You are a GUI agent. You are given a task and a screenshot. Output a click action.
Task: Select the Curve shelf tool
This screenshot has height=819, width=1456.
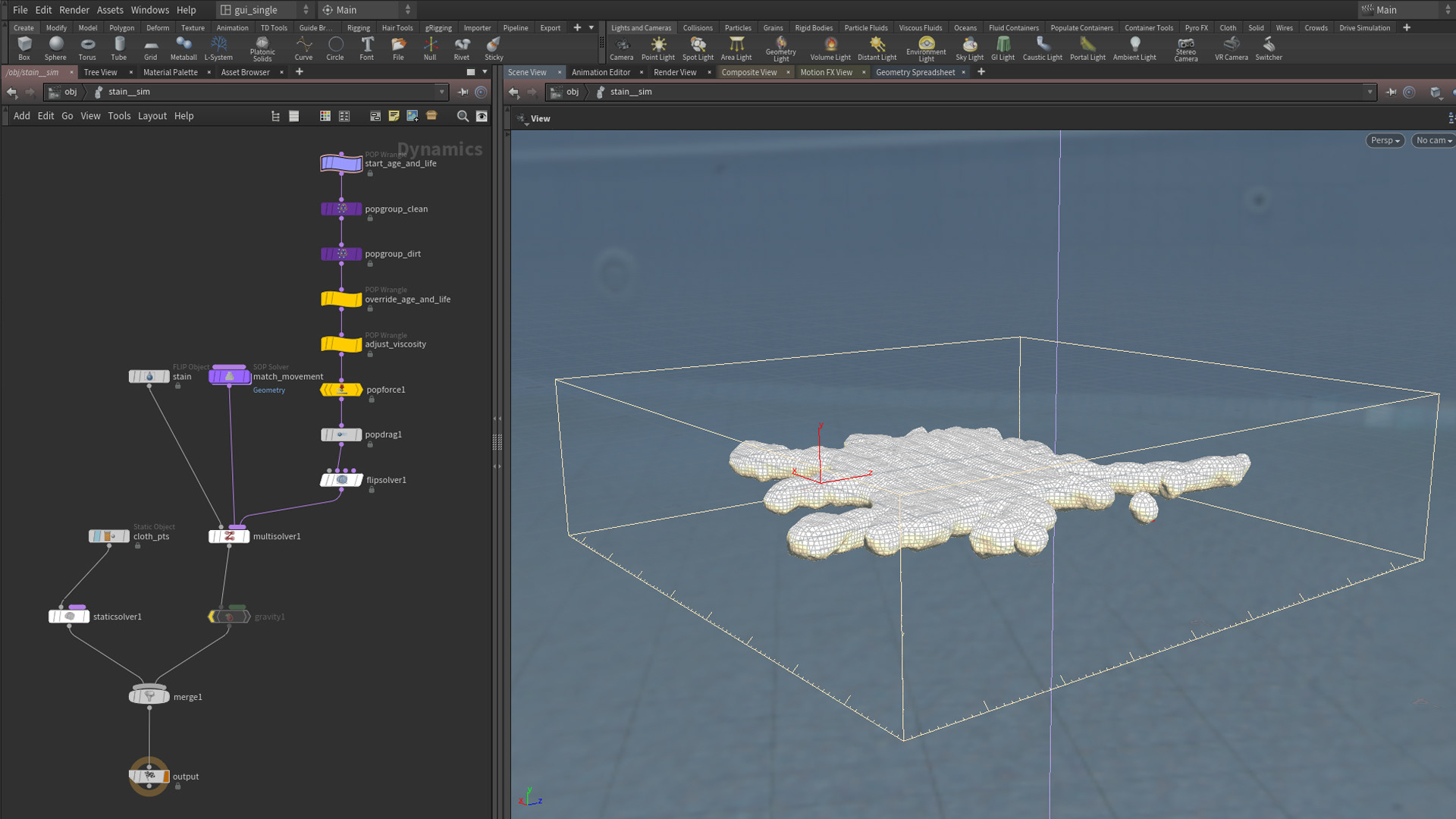(x=303, y=49)
